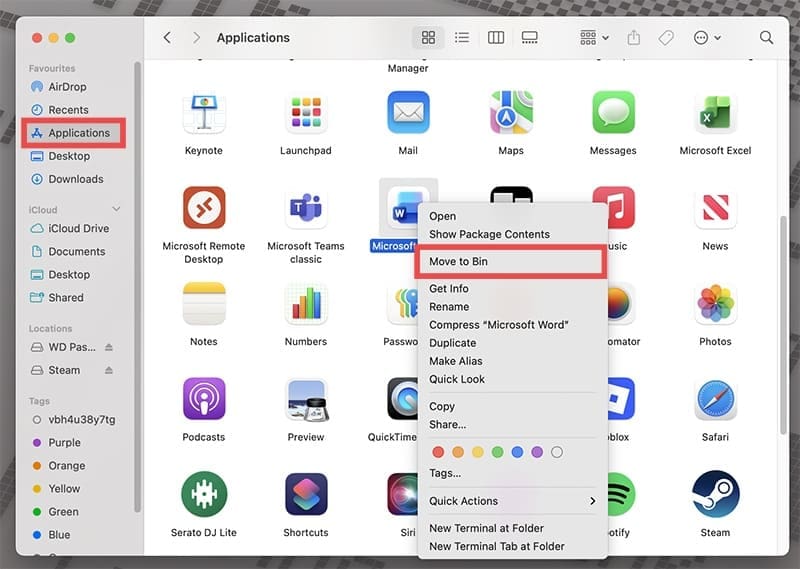The width and height of the screenshot is (800, 569).
Task: Click the Edit Tags toolbar icon
Action: tap(665, 37)
